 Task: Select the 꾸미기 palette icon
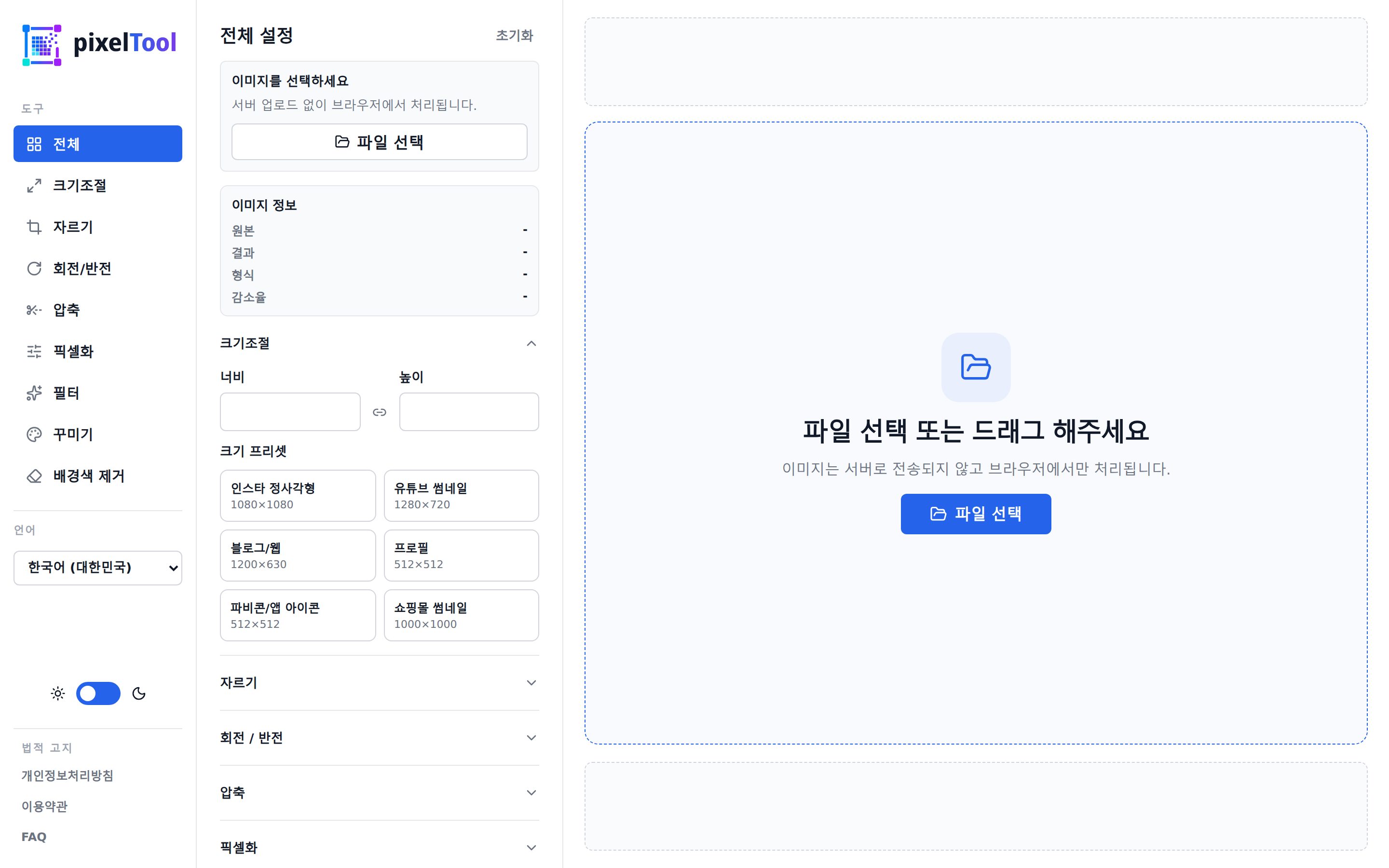click(34, 434)
